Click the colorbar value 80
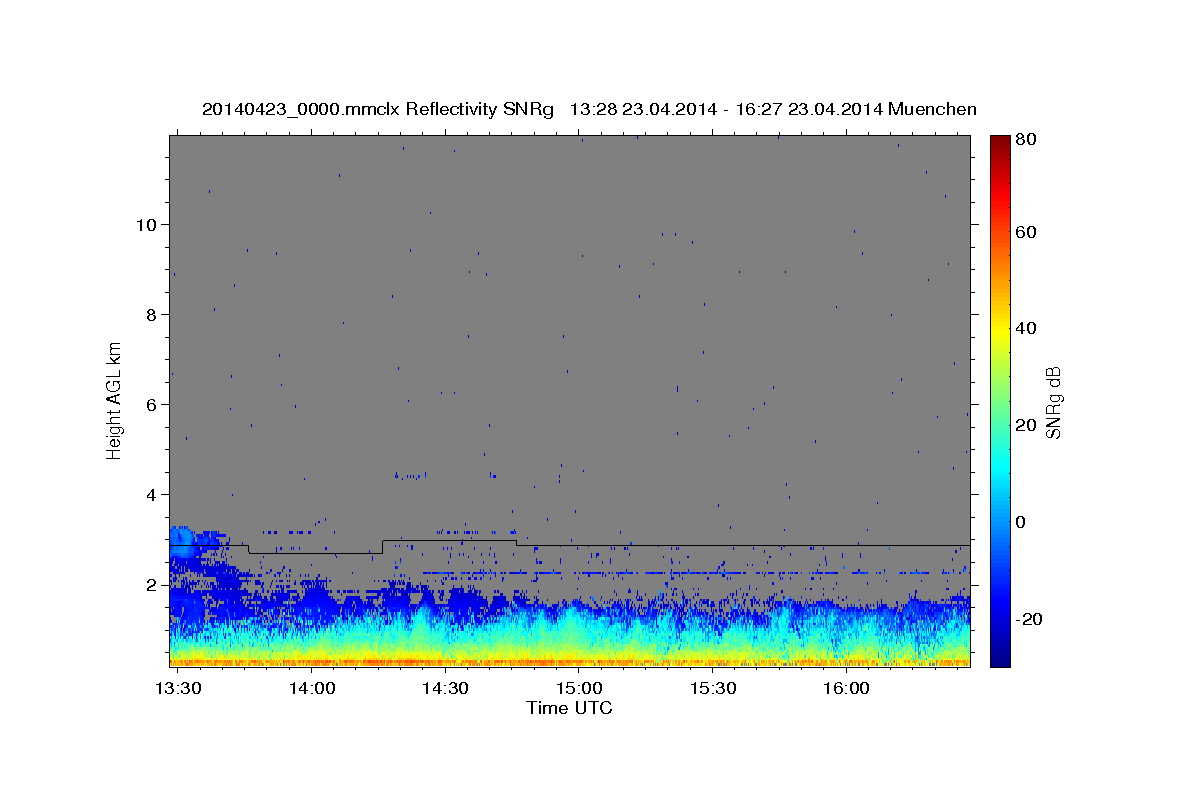This screenshot has height=800, width=1200. pos(1028,140)
